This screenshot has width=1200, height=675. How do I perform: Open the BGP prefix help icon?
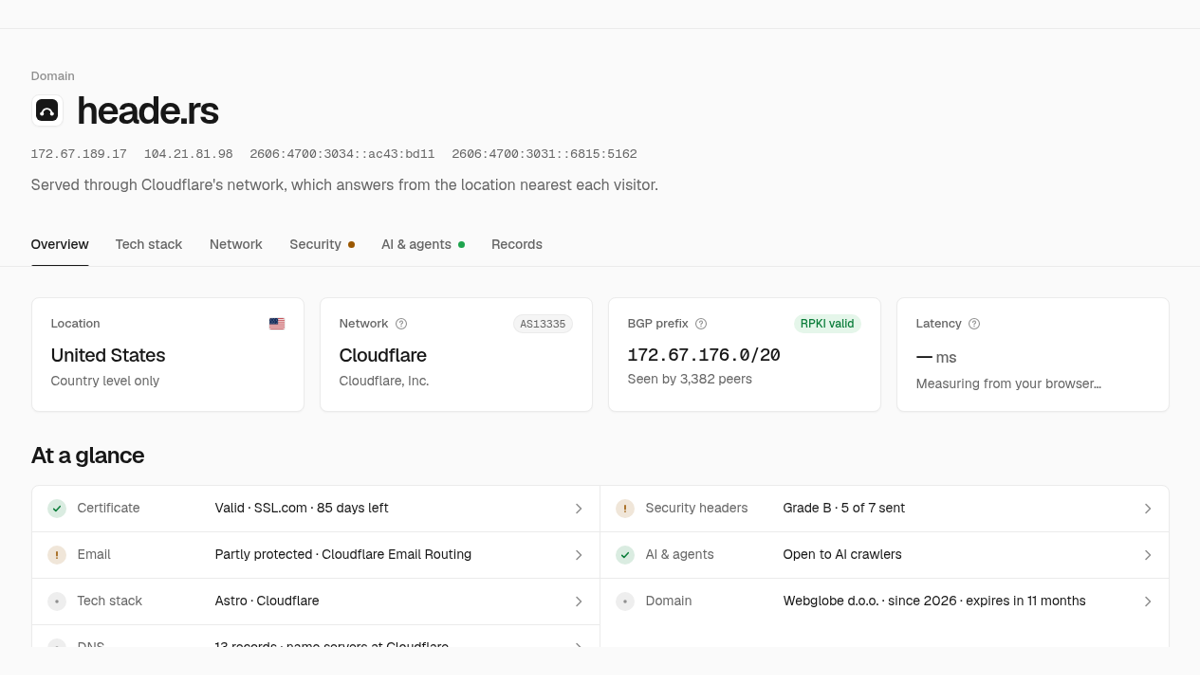coord(701,324)
